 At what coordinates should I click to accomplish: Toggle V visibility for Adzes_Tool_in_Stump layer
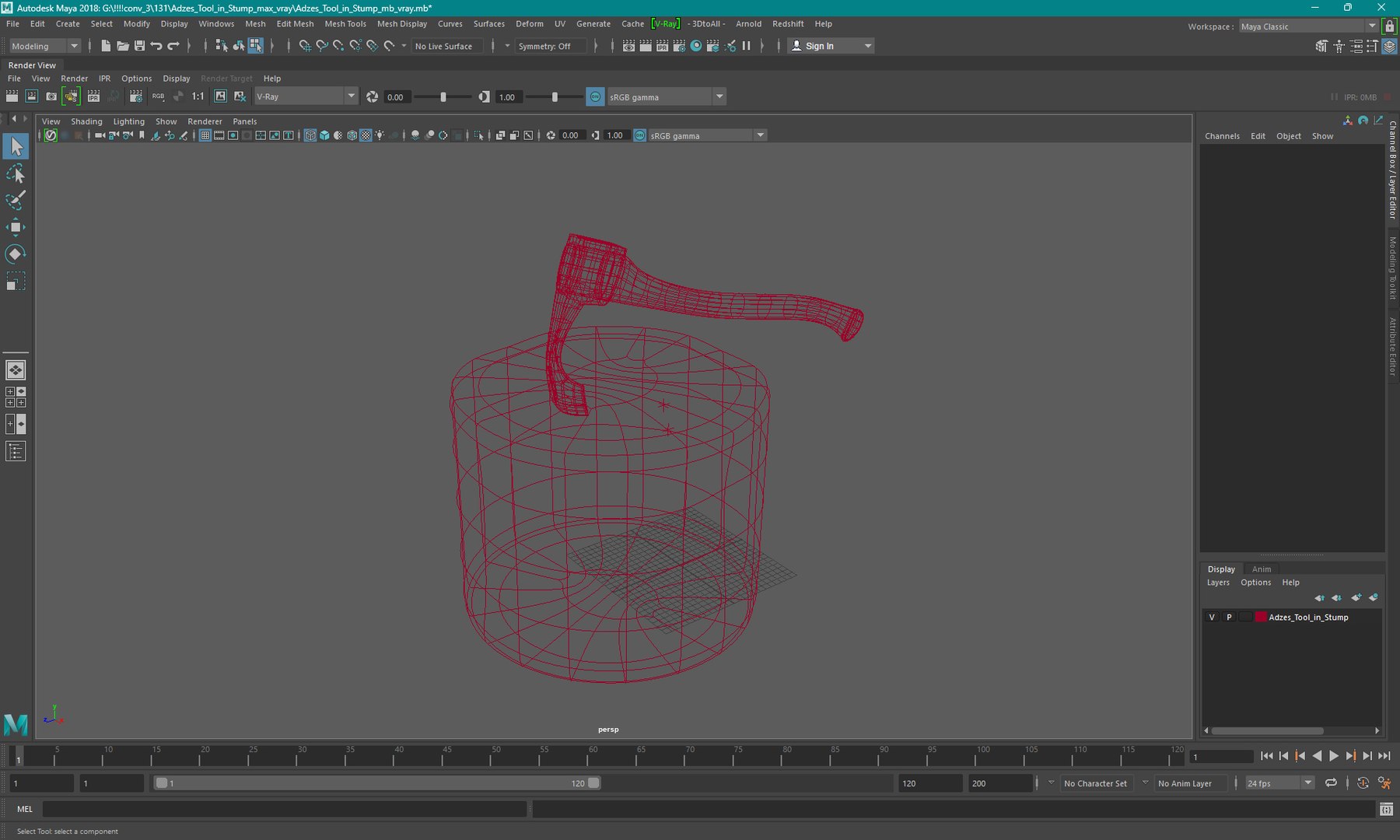[1212, 617]
